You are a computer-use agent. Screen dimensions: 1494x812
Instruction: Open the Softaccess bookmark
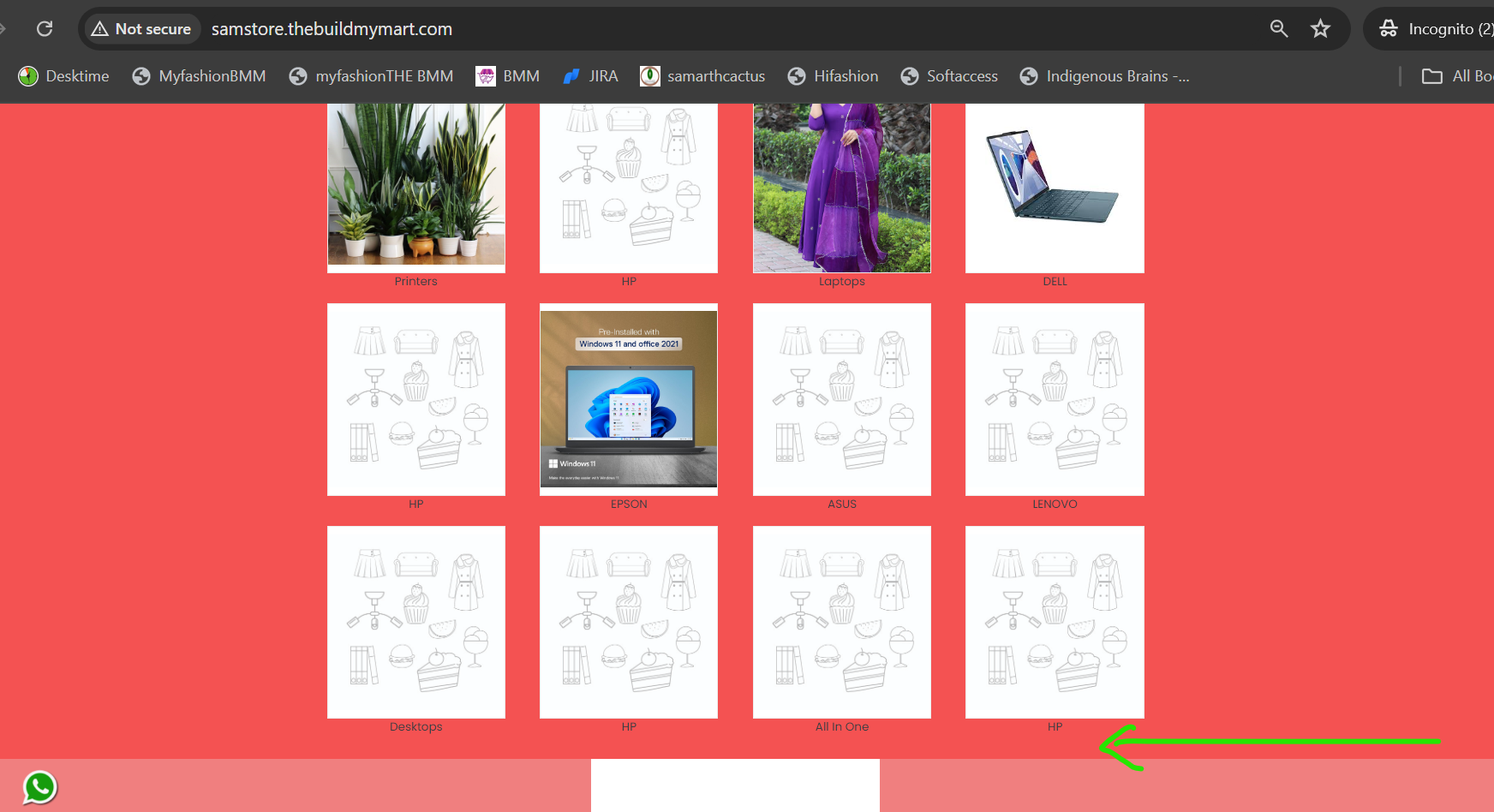(x=949, y=76)
